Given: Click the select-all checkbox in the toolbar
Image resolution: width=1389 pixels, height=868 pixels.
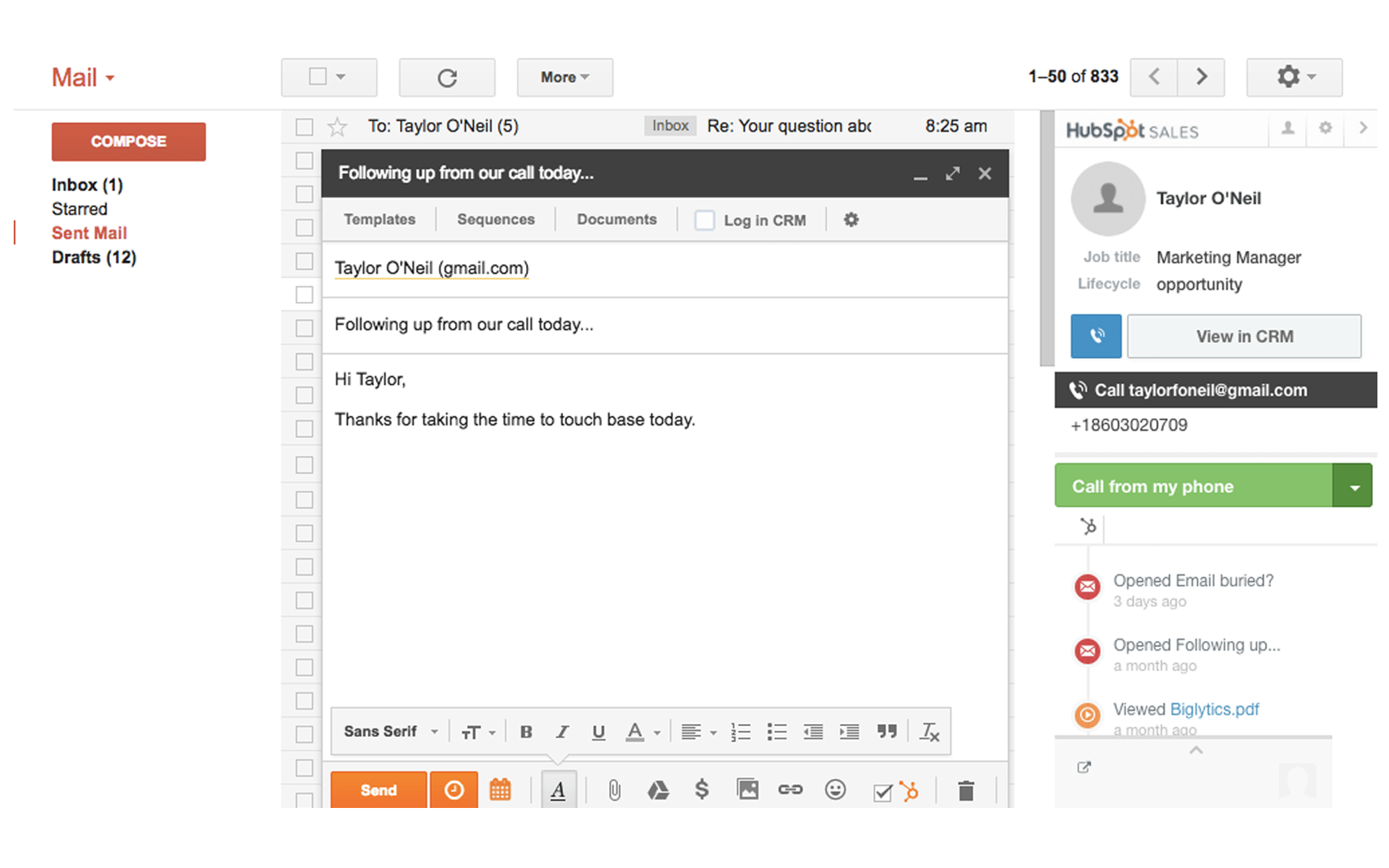Looking at the screenshot, I should click(x=318, y=77).
